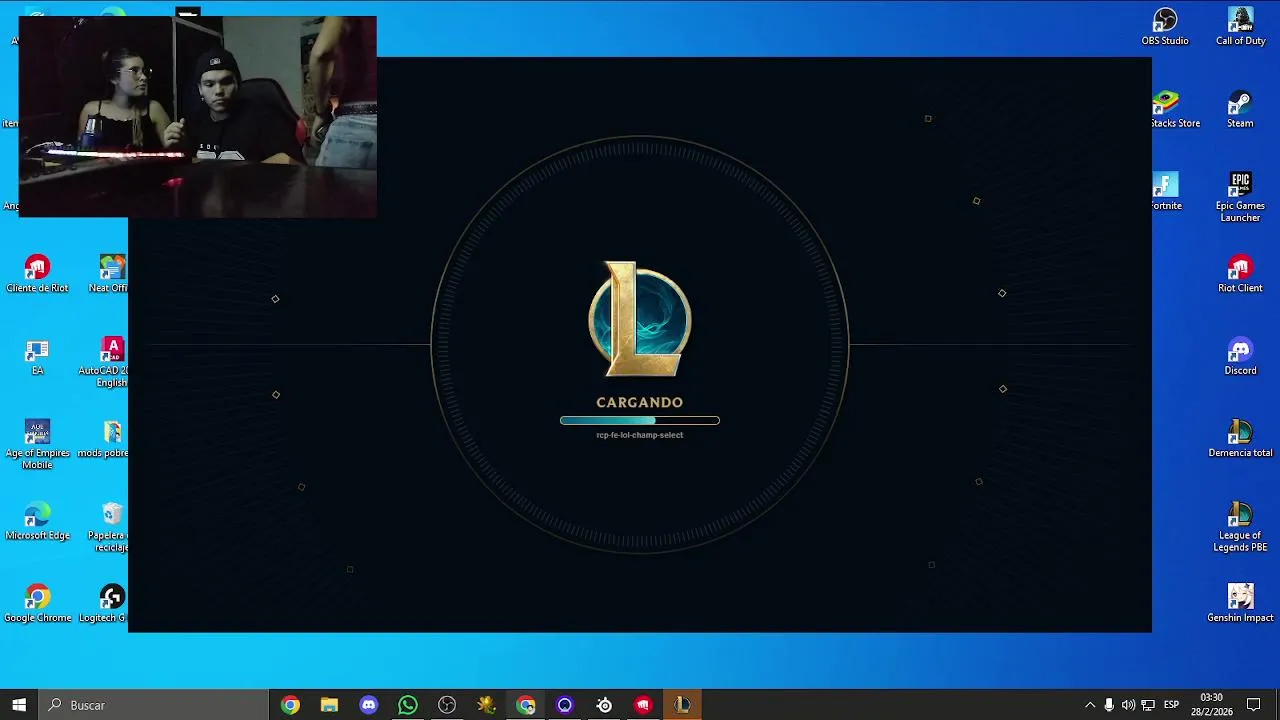
Task: Open Logitech G HUB desktop shortcut
Action: tap(104, 604)
